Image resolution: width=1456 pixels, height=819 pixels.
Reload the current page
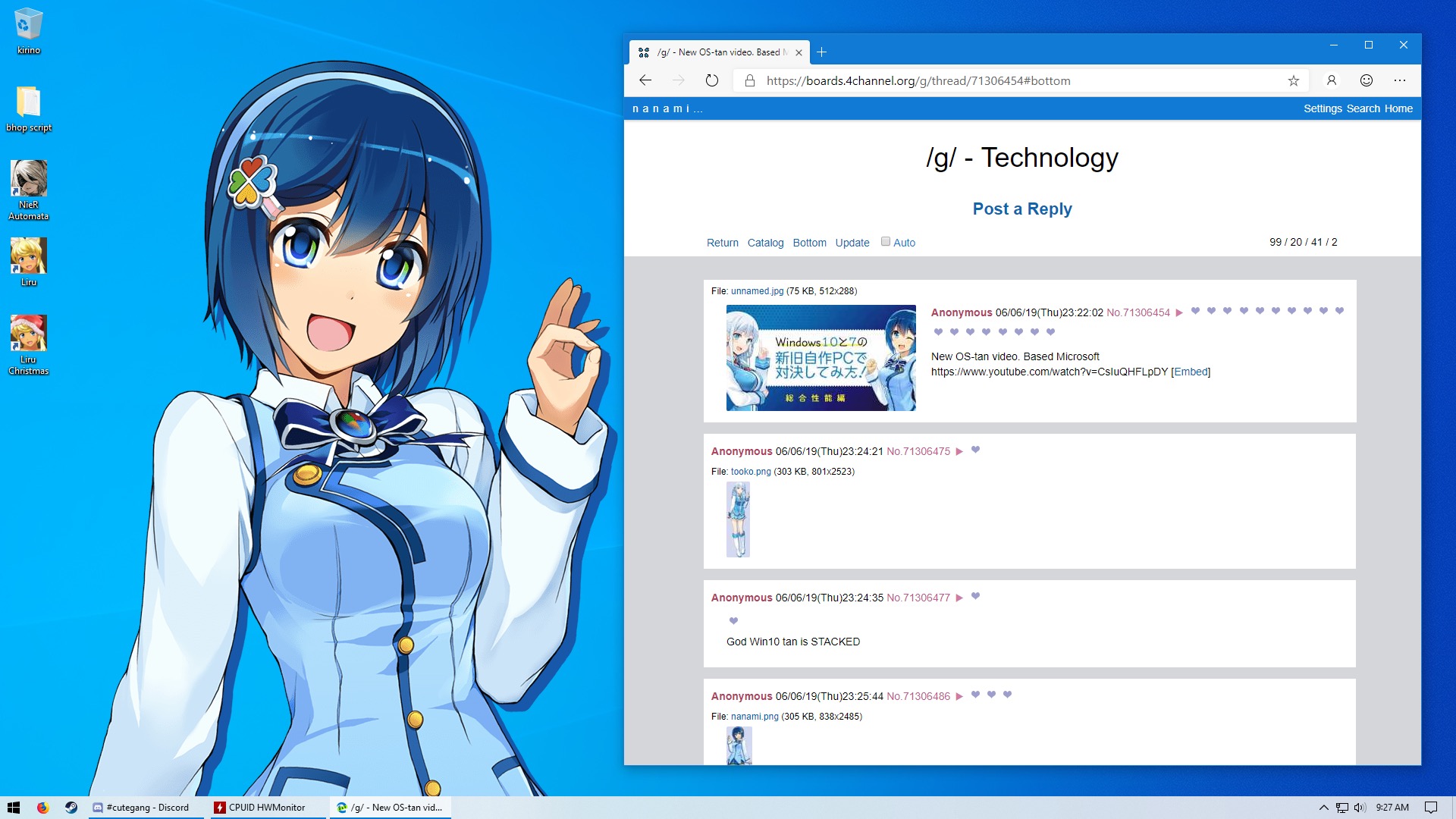tap(711, 80)
